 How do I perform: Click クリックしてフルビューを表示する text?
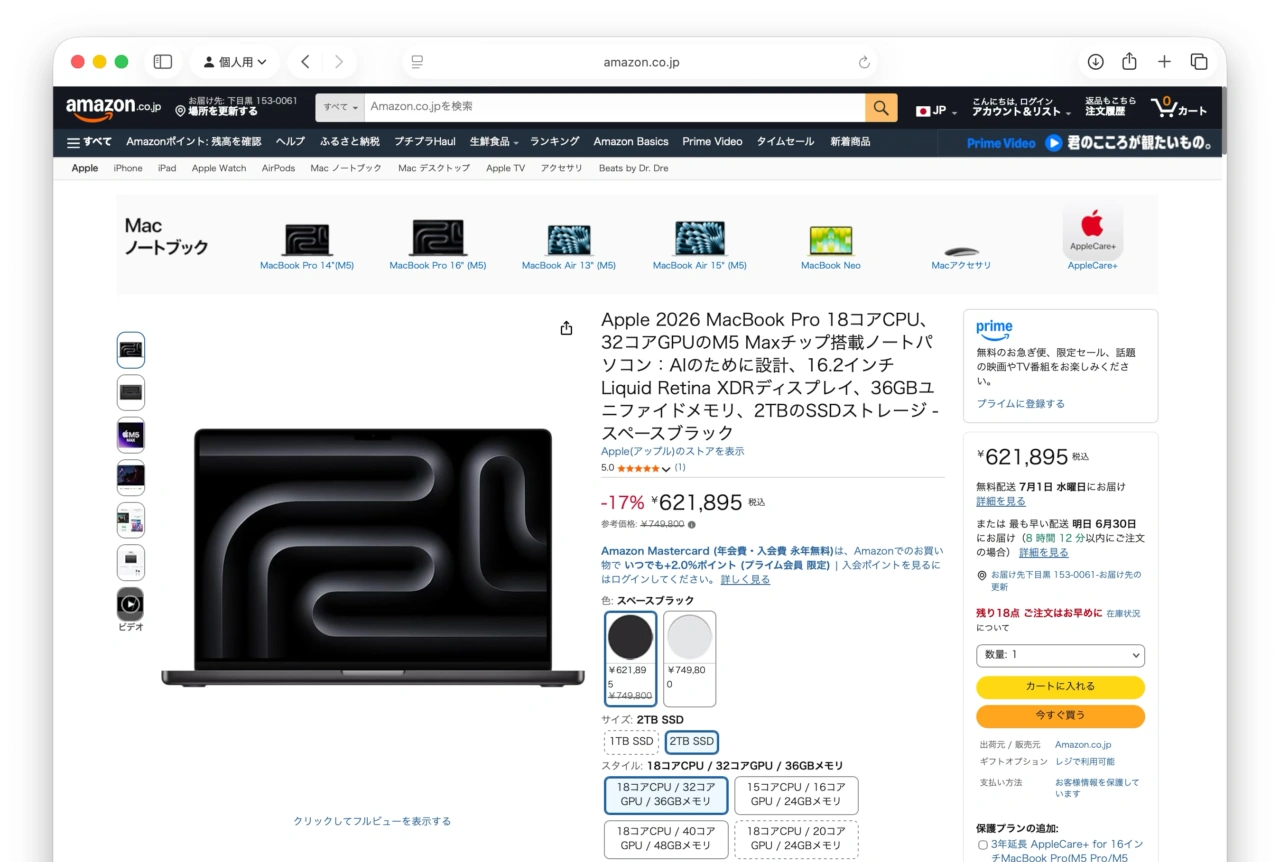(372, 821)
